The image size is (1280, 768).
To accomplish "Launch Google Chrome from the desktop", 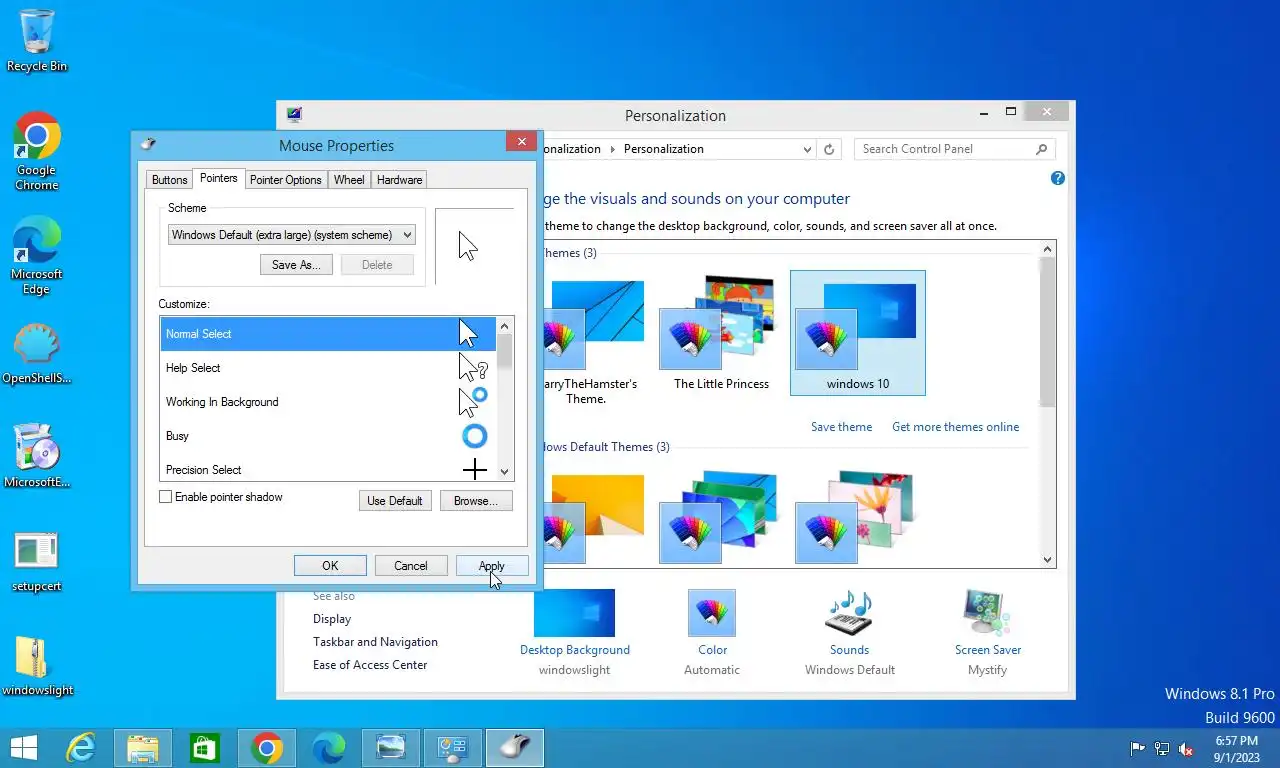I will pyautogui.click(x=36, y=150).
